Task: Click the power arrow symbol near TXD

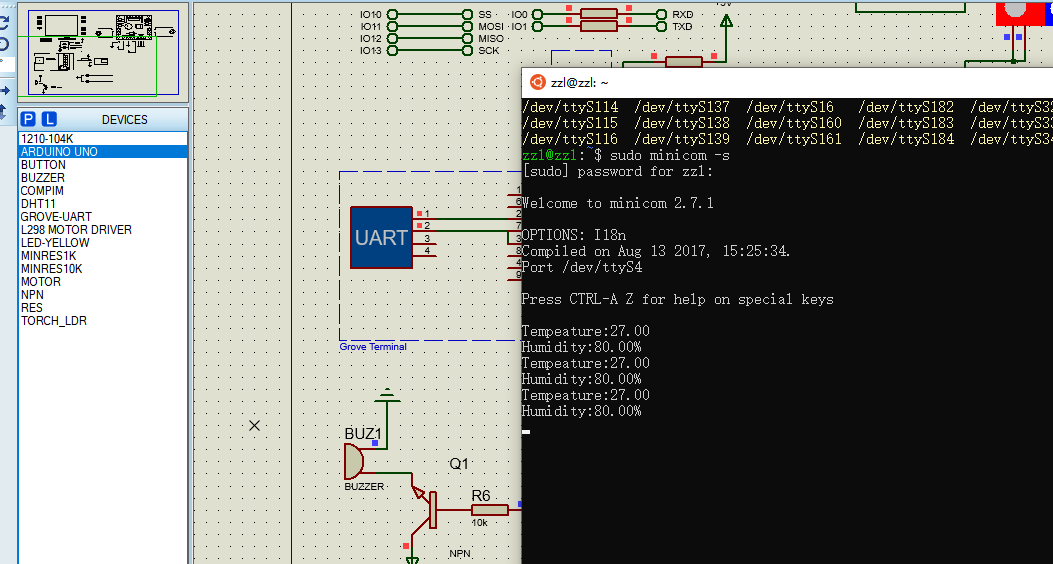Action: (x=725, y=21)
